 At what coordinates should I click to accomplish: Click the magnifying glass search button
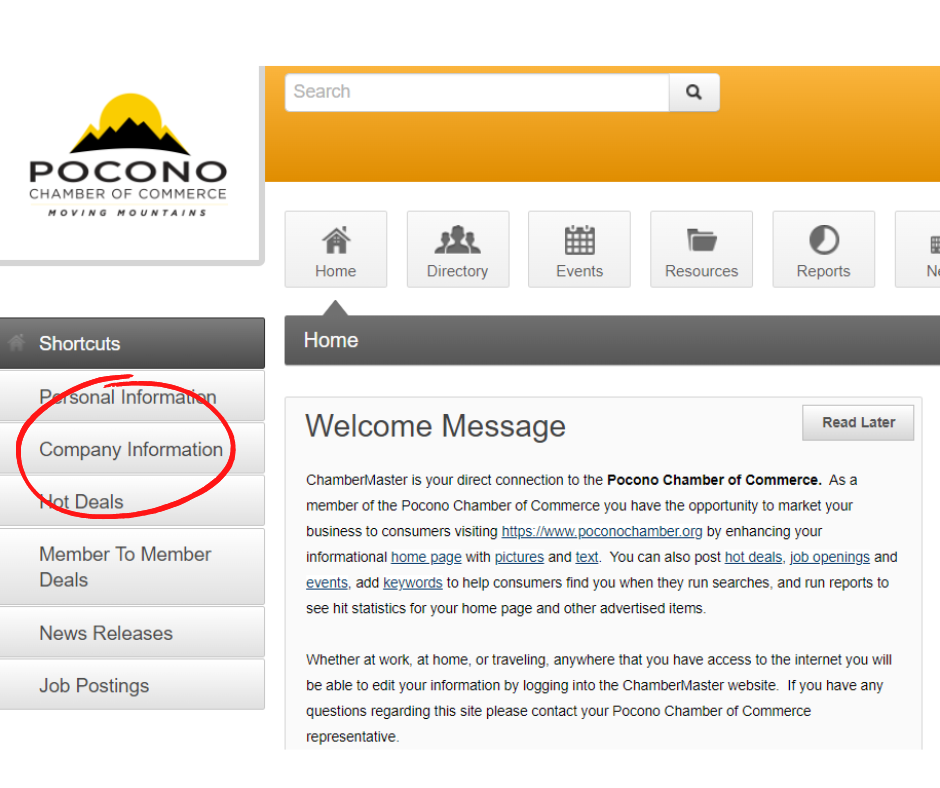pos(694,93)
